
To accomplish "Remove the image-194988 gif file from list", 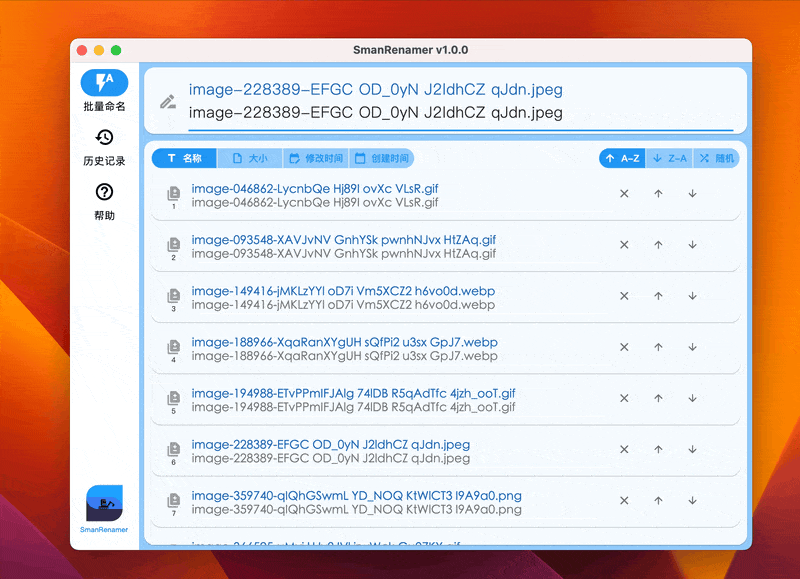I will coord(624,398).
